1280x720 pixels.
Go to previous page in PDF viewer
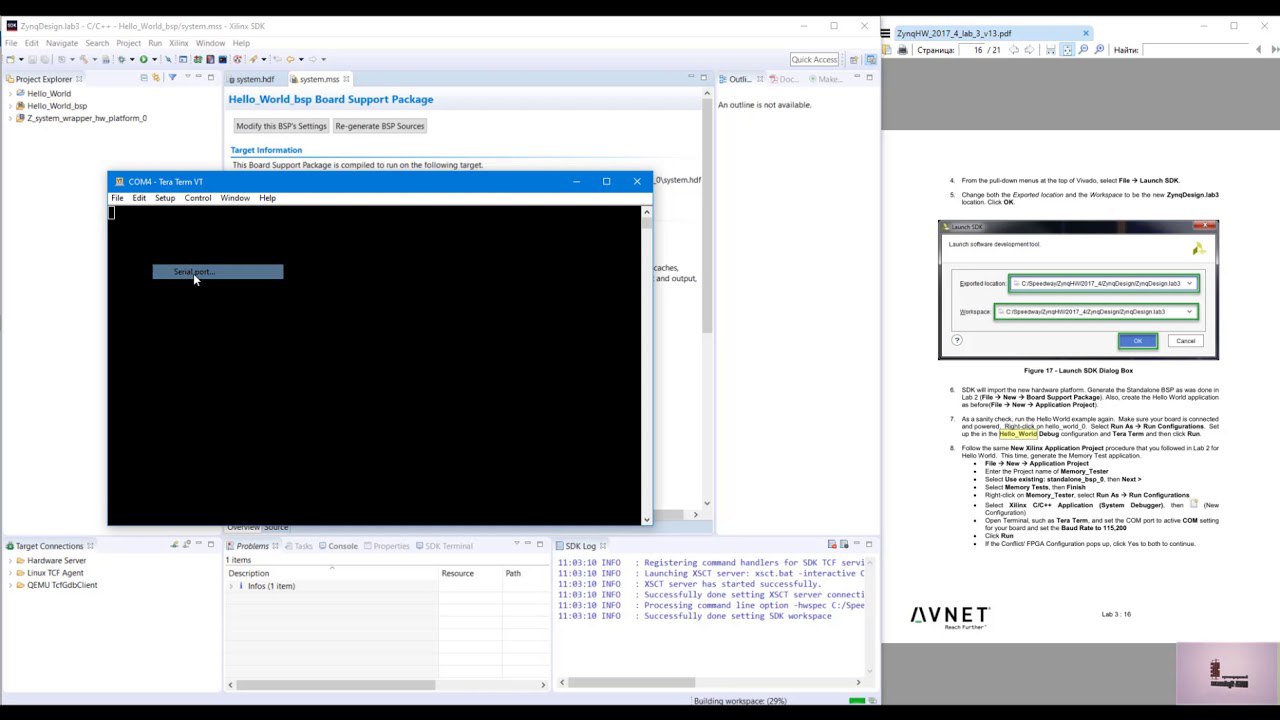point(1014,50)
